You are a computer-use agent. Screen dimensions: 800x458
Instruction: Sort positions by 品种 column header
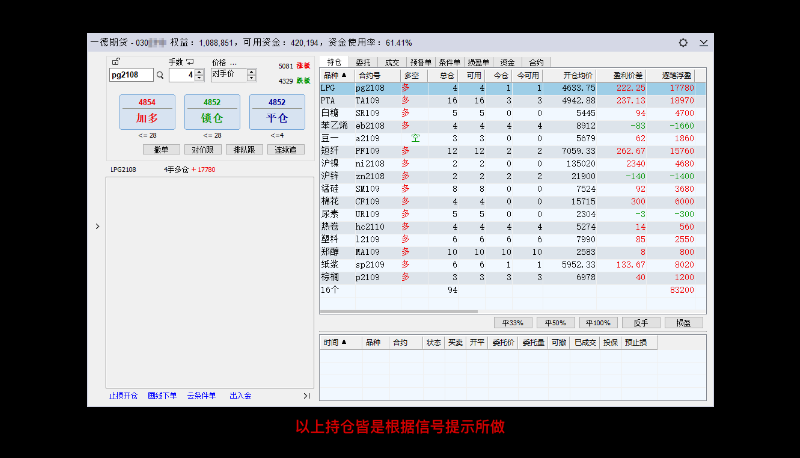[x=335, y=75]
